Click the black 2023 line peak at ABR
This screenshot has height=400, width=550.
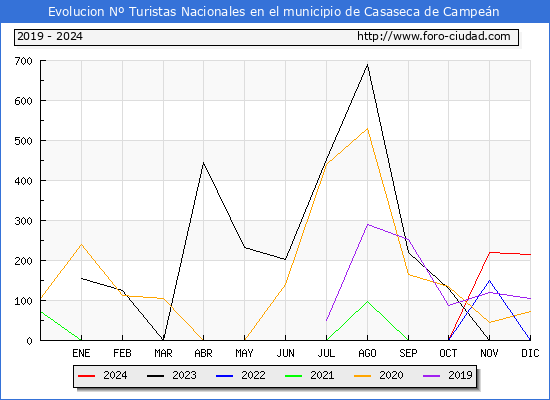point(203,163)
